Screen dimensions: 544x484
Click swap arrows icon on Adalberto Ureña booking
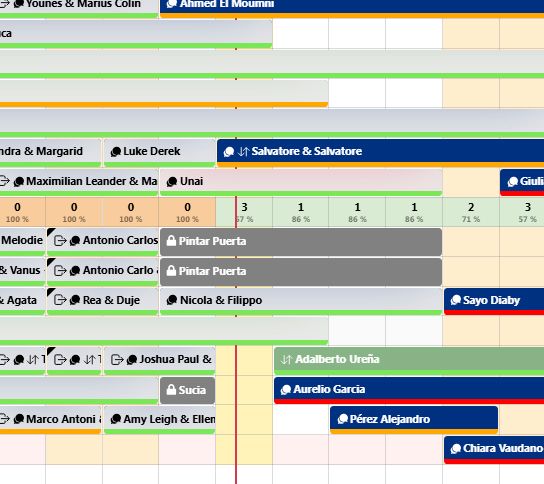point(286,359)
